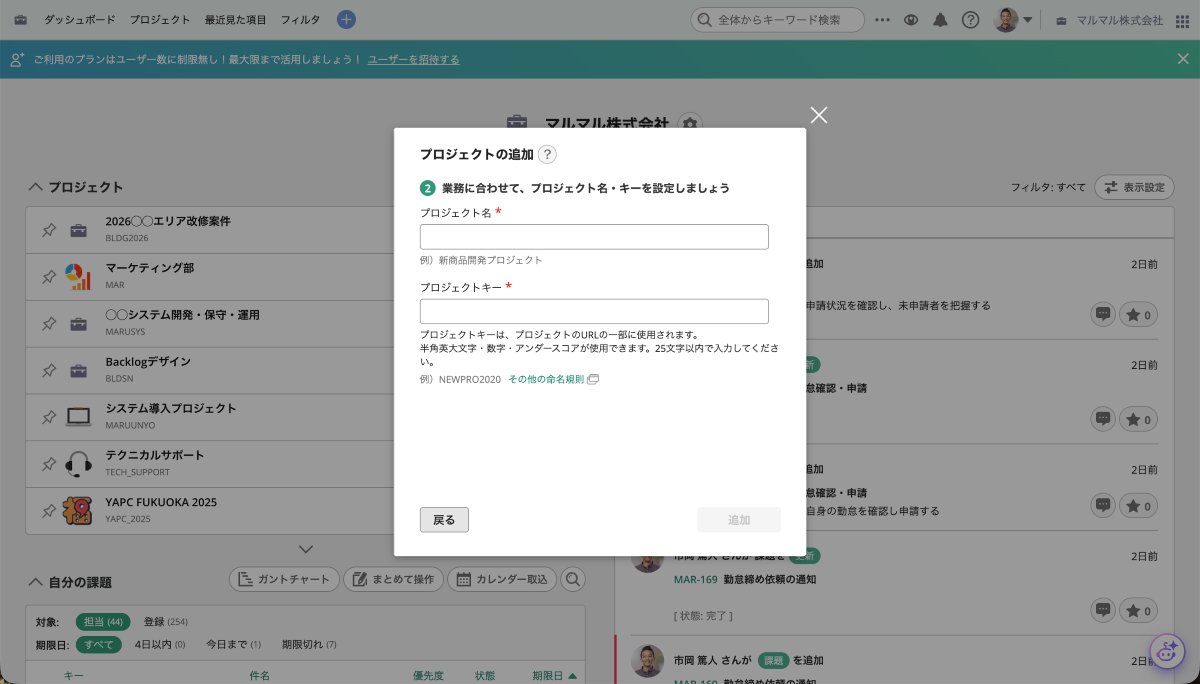
Task: Pin the YAPC FUKUOKA 2025 project
Action: click(x=48, y=511)
